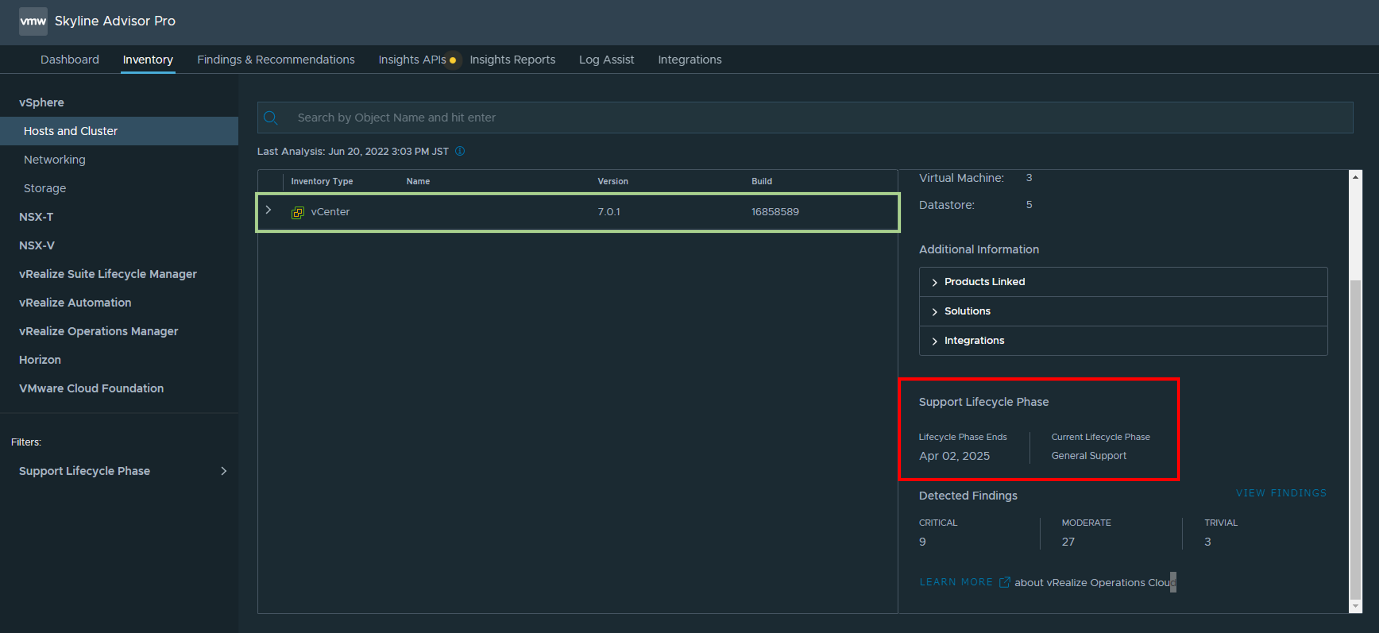1379x633 pixels.
Task: Select Networking in the sidebar
Action: click(55, 160)
